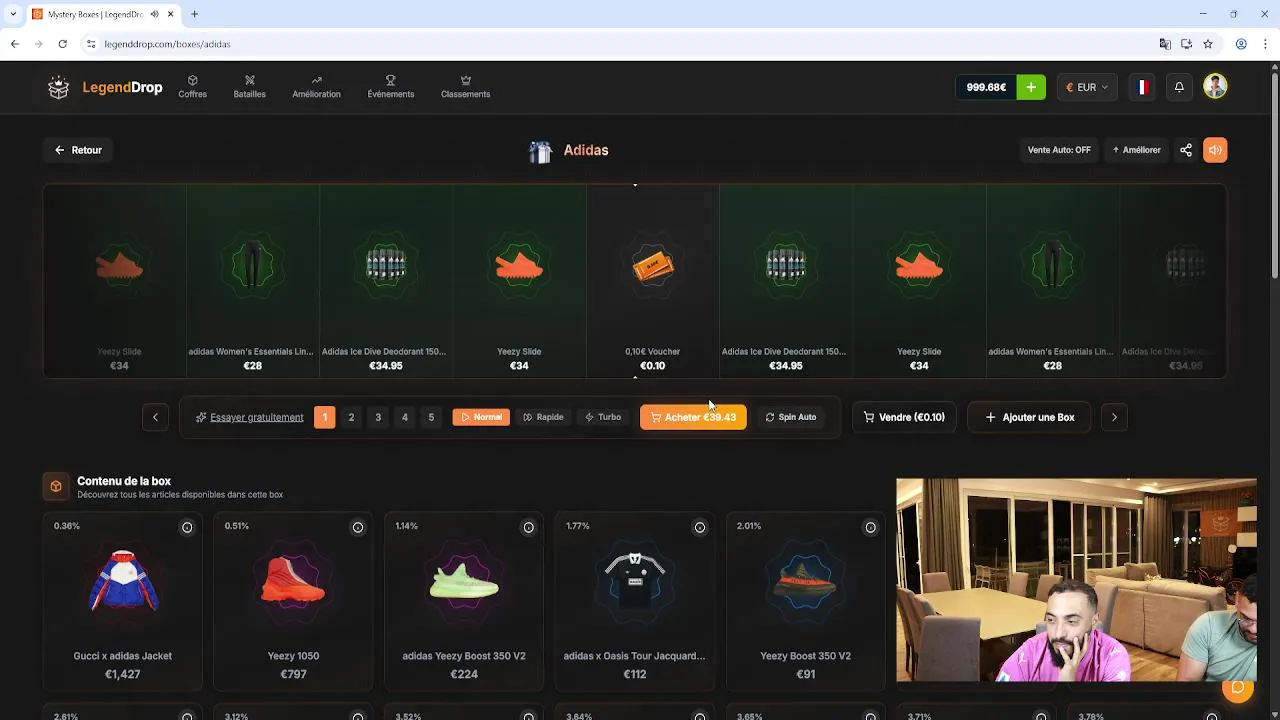The image size is (1280, 720).
Task: Open info for Yeezy 1050
Action: (357, 527)
